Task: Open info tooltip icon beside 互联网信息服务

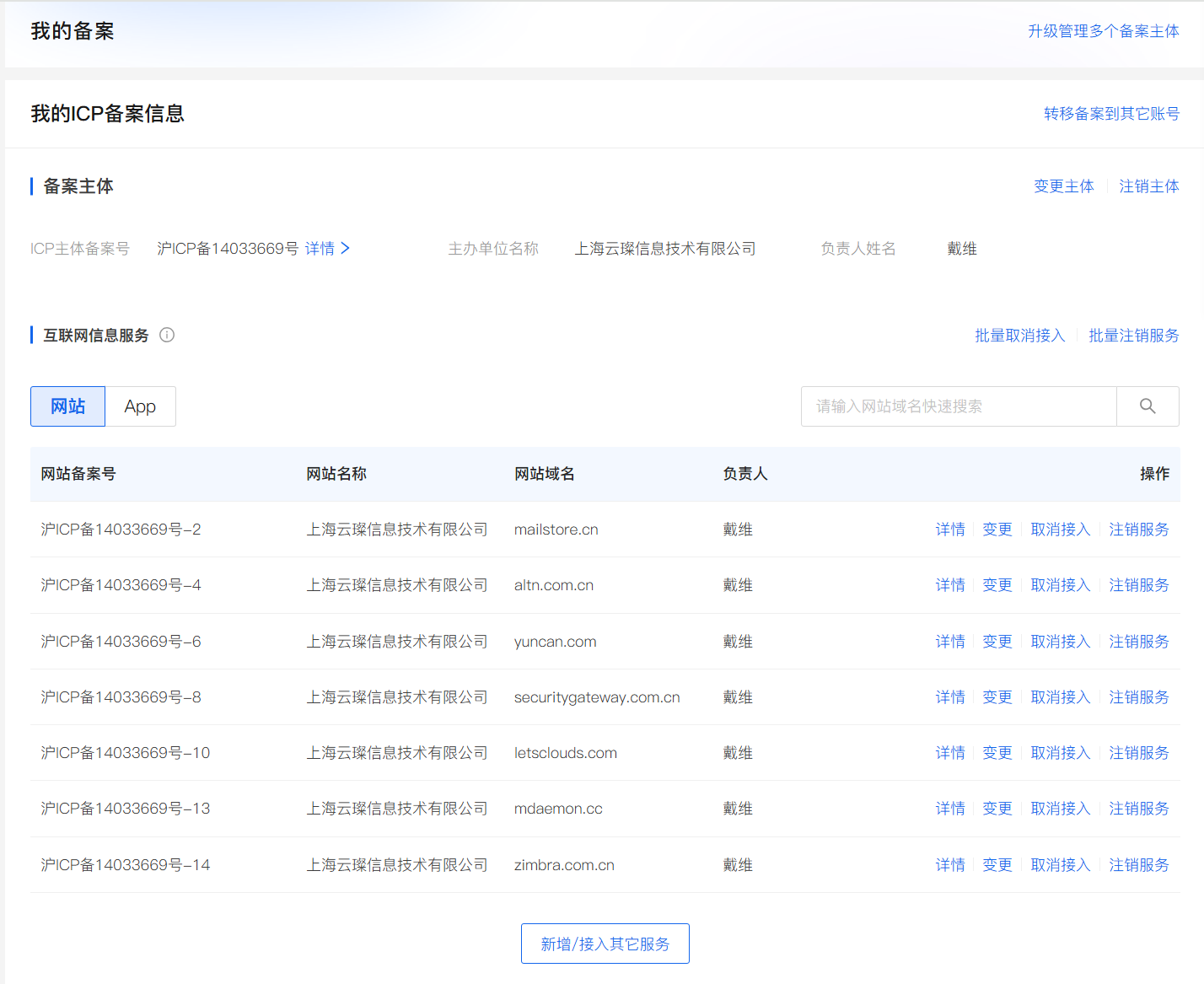Action: [x=167, y=335]
